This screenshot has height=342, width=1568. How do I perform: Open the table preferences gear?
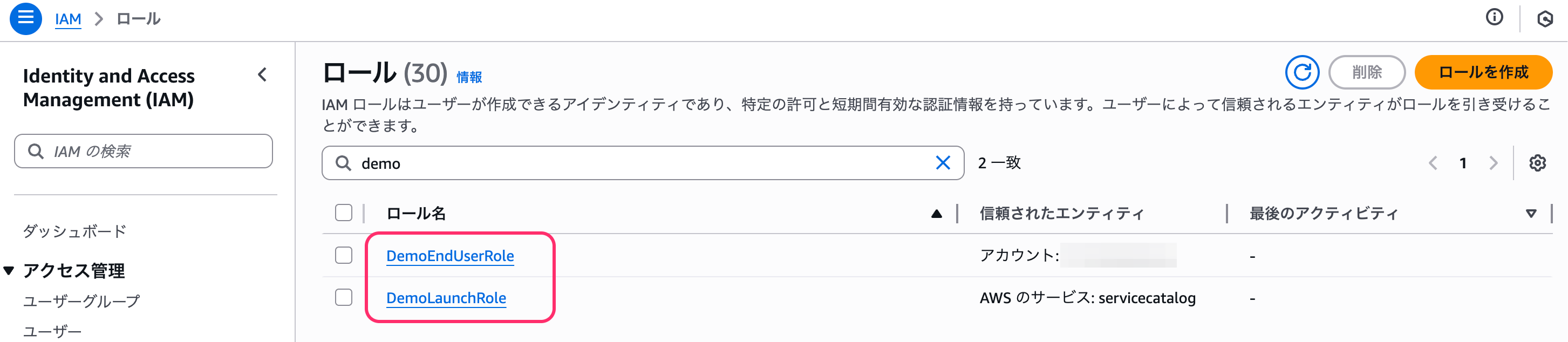tap(1538, 163)
